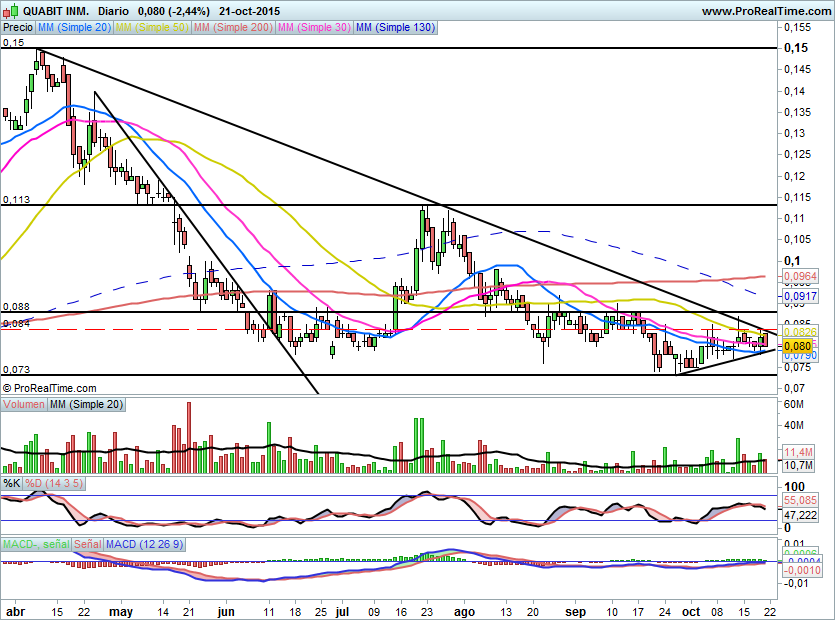Click the Volumen panel label
Image resolution: width=835 pixels, height=620 pixels.
[25, 404]
